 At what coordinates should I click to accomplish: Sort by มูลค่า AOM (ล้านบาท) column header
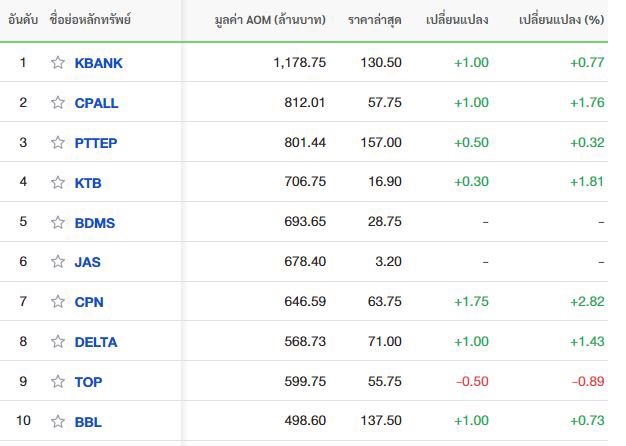pos(270,20)
